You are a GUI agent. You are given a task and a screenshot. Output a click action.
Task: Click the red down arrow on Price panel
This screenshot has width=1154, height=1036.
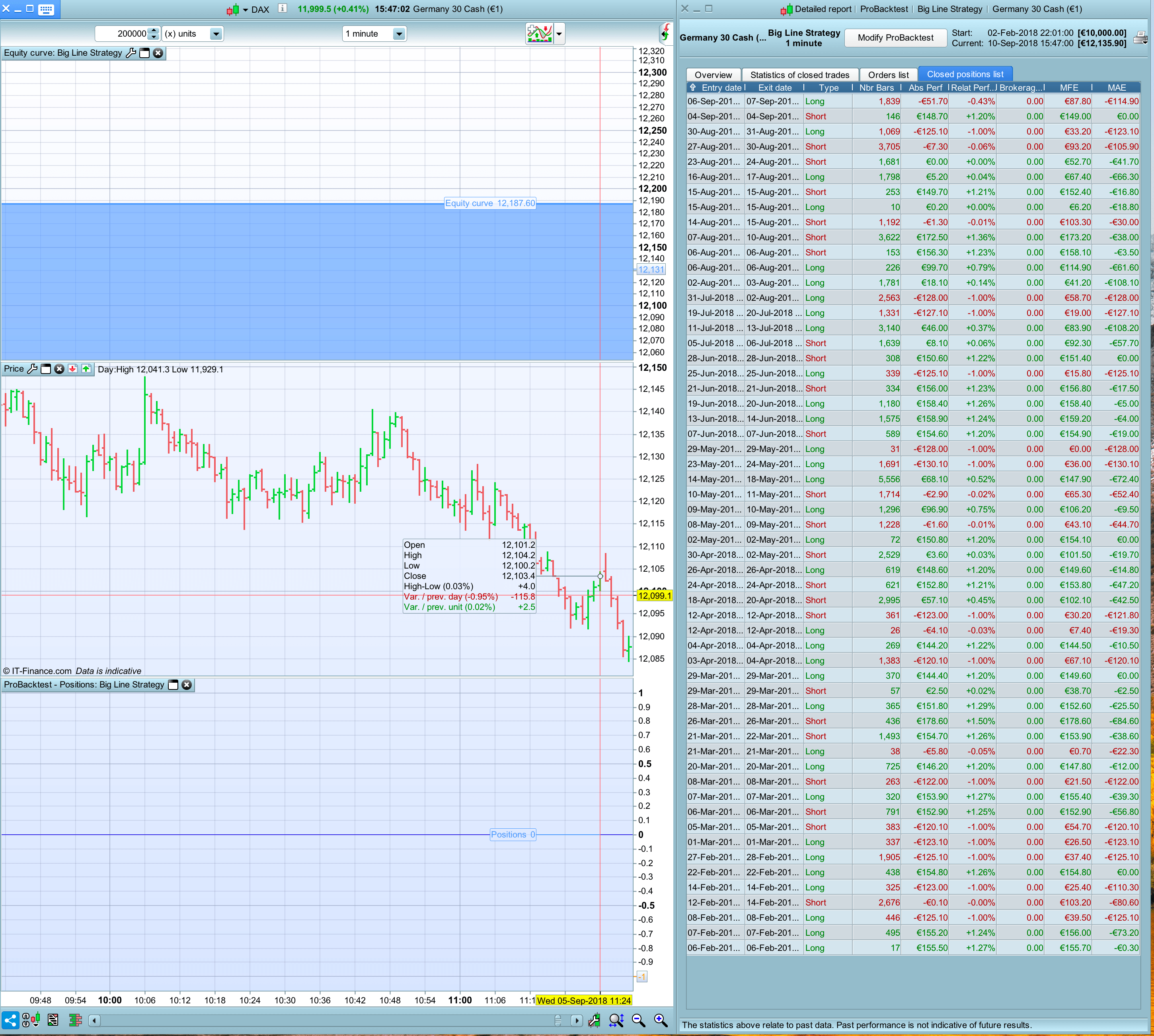73,369
